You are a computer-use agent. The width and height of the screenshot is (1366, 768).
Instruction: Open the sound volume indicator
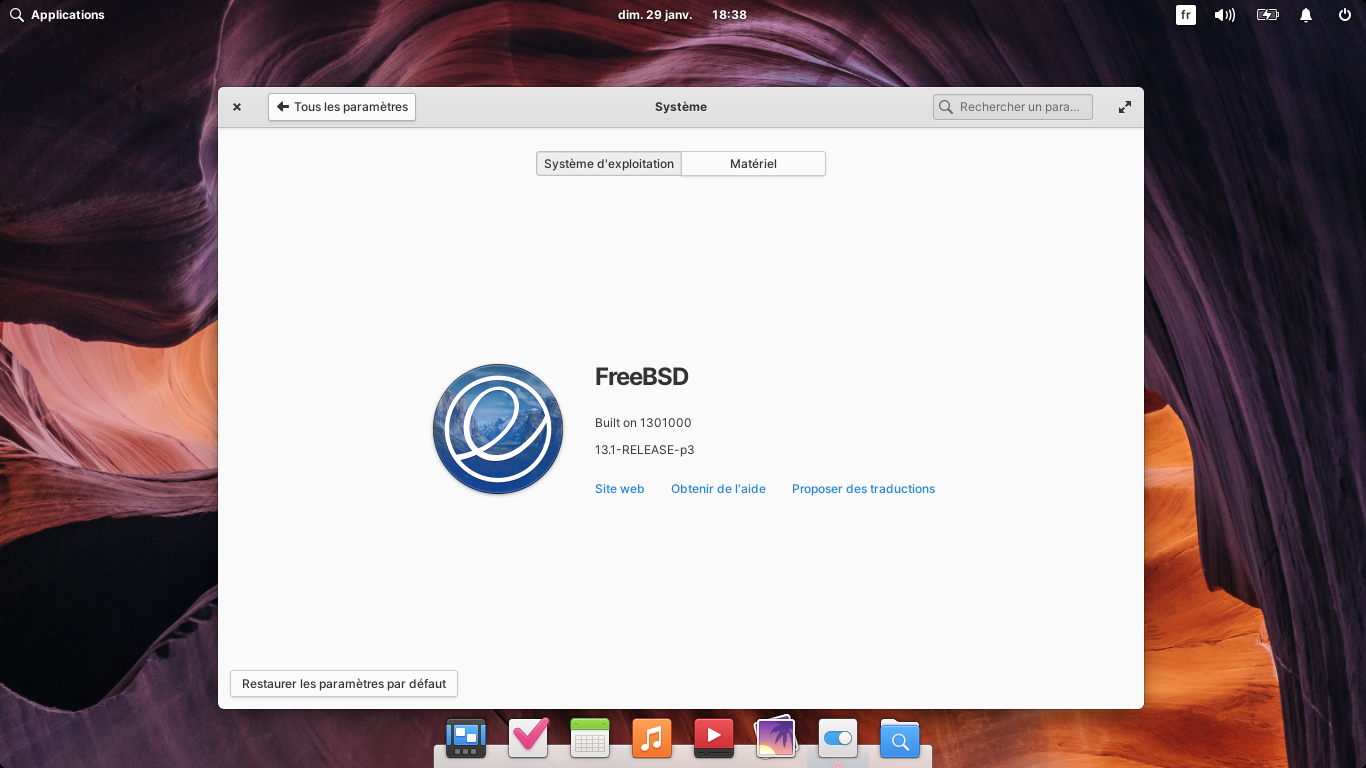click(x=1224, y=15)
